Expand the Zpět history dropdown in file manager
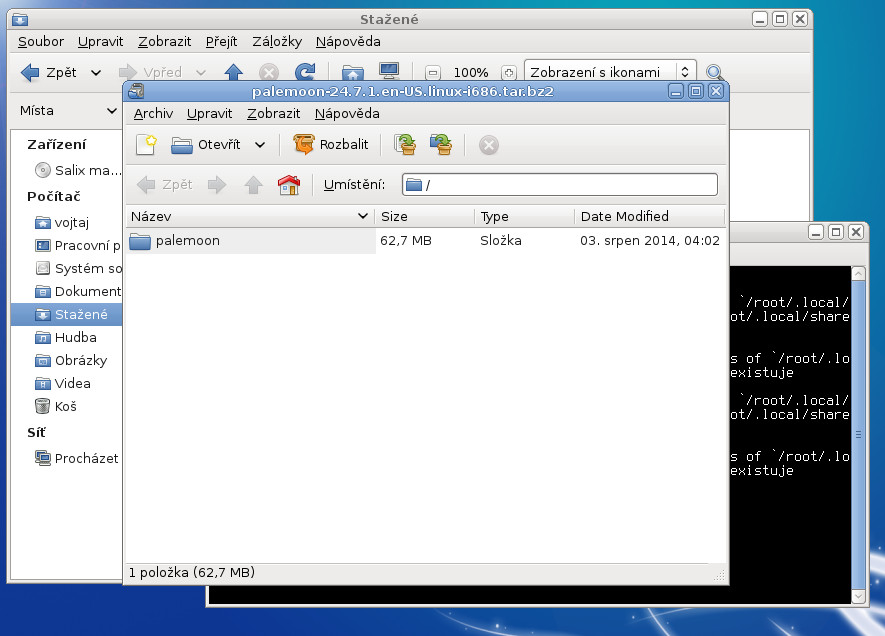 (x=96, y=72)
